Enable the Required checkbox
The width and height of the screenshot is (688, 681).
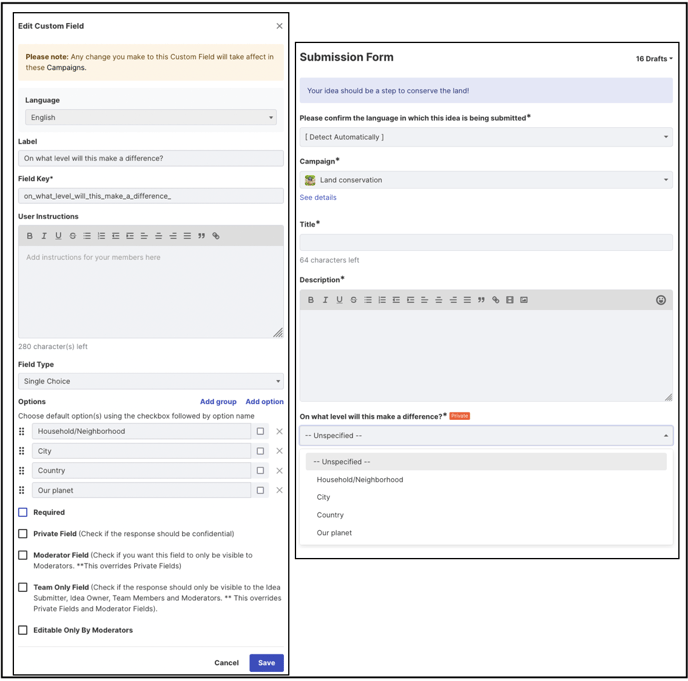[23, 513]
